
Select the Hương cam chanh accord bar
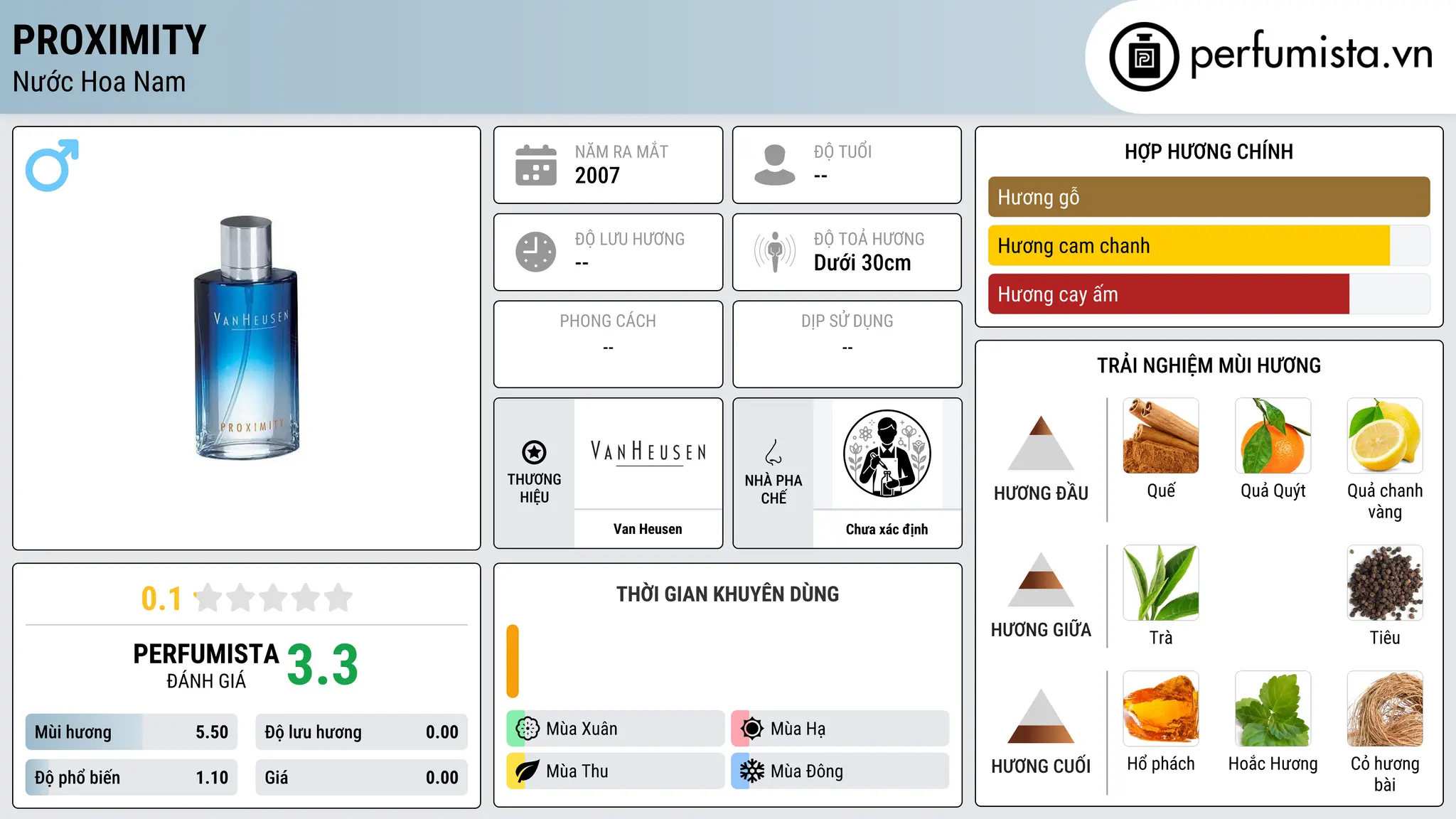point(1209,245)
